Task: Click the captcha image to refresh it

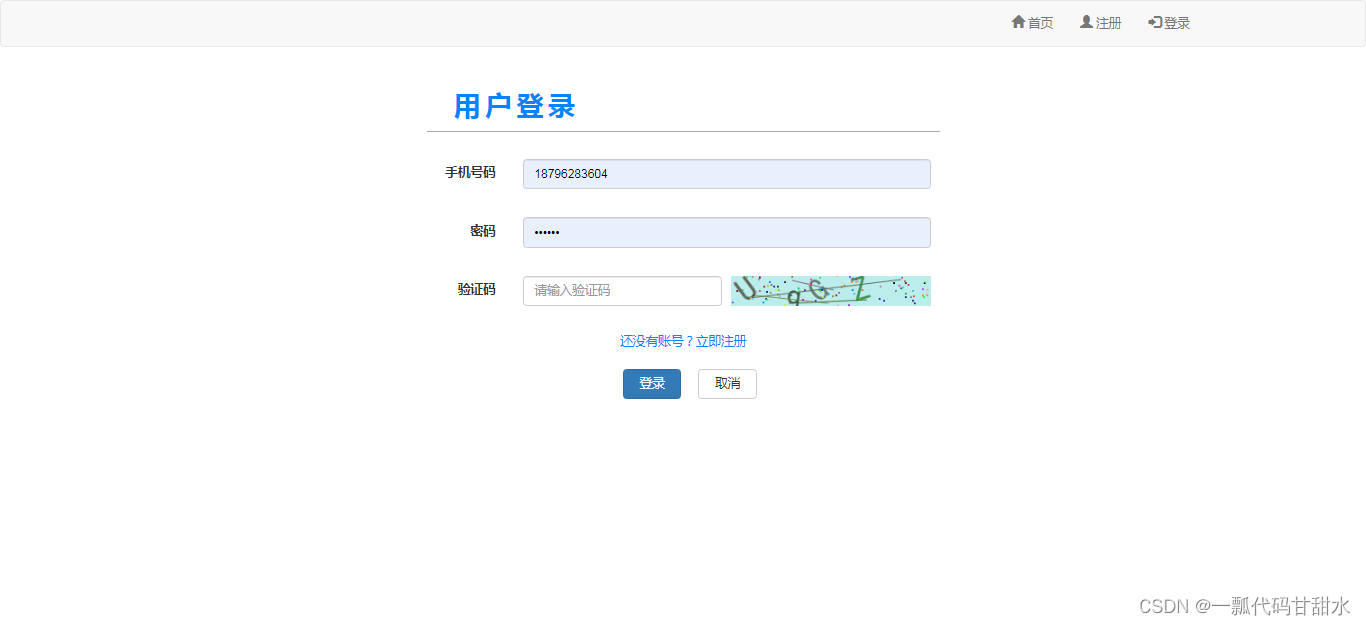Action: tap(831, 290)
